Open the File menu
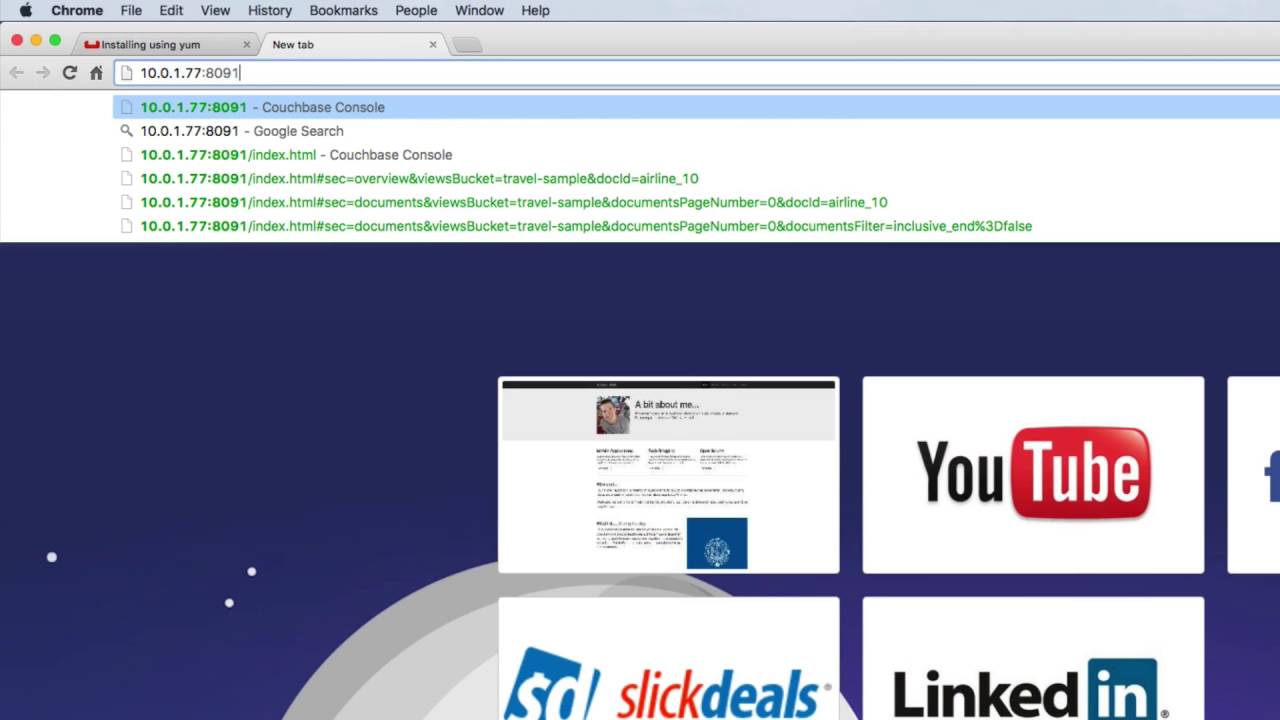The height and width of the screenshot is (720, 1280). 131,10
